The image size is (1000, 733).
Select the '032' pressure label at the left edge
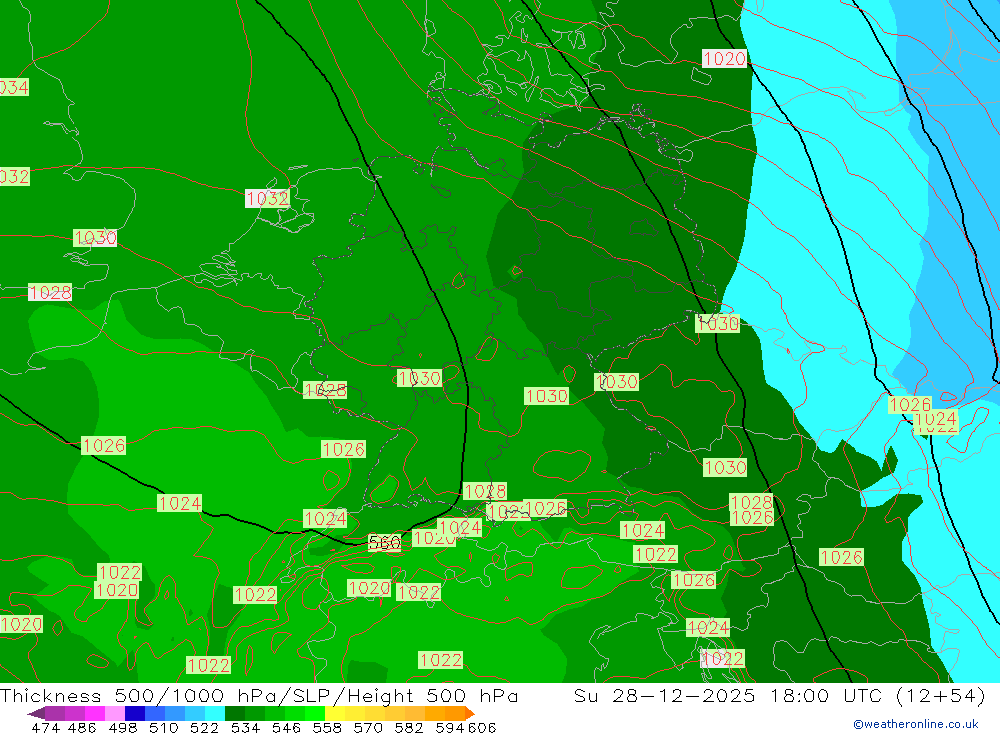pos(15,176)
